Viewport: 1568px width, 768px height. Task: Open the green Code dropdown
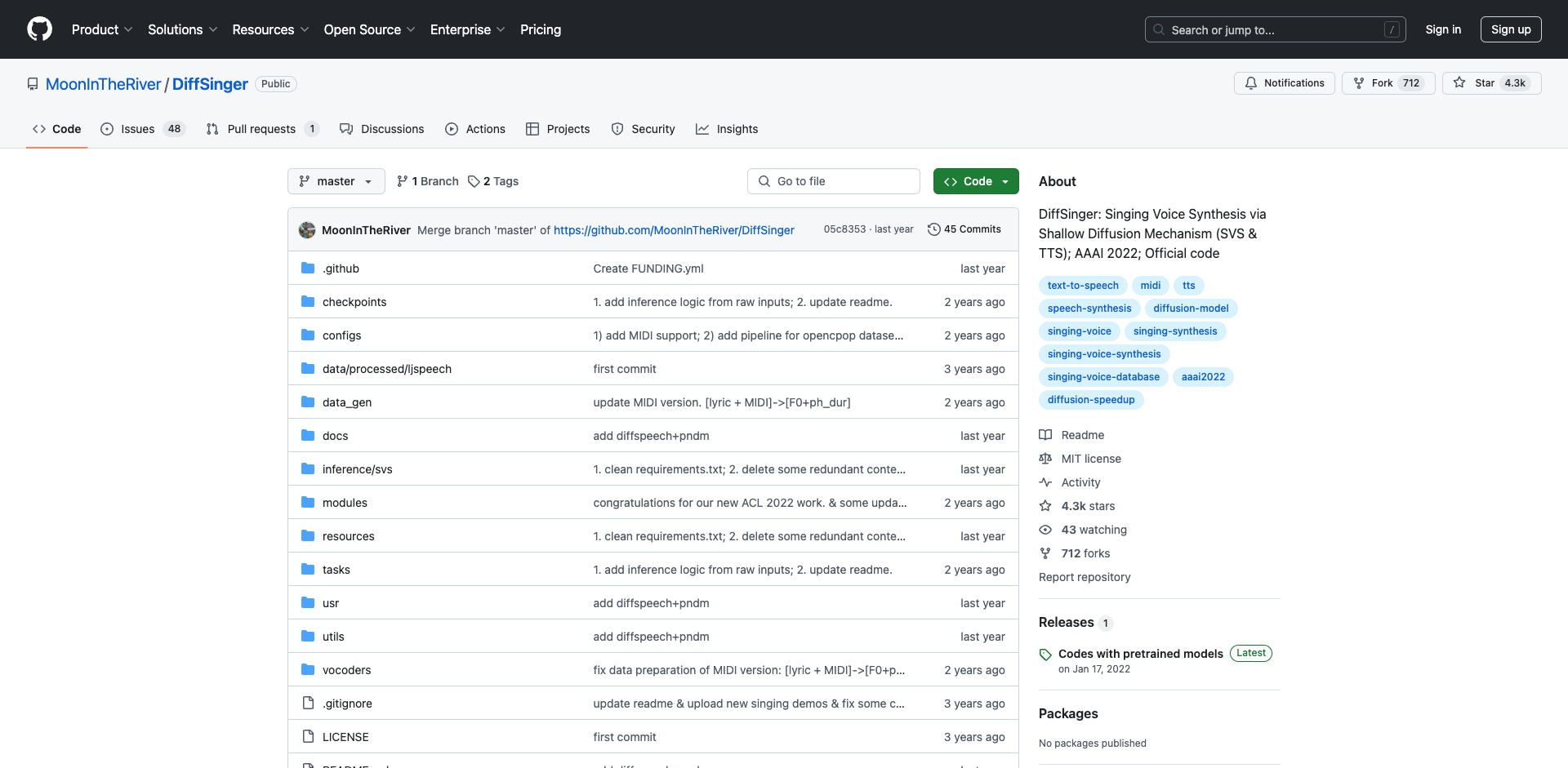coord(976,181)
